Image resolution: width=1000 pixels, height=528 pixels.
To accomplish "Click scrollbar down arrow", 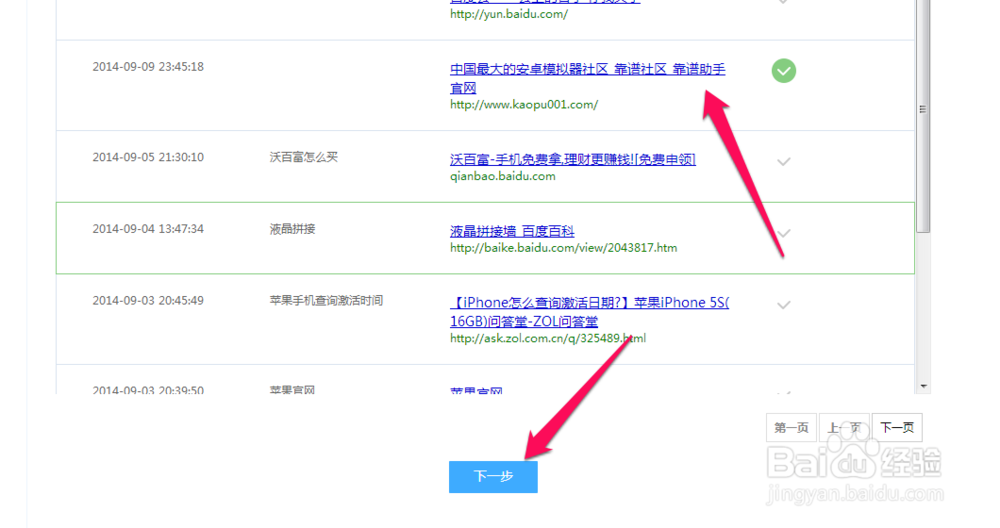I will coord(923,386).
